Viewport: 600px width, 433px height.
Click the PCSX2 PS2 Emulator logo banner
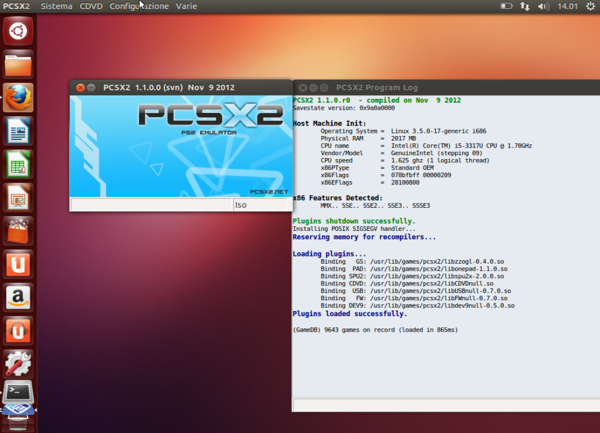click(x=181, y=146)
